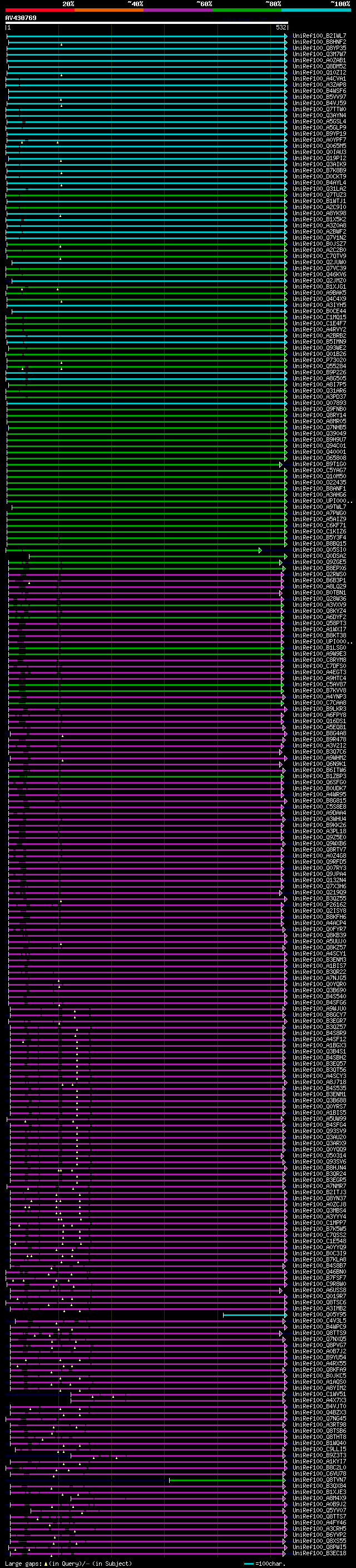Viewport: 356px width, 1568px height.
Task: Select the UniRef100_B7K8B9 label
Action: coord(319,170)
